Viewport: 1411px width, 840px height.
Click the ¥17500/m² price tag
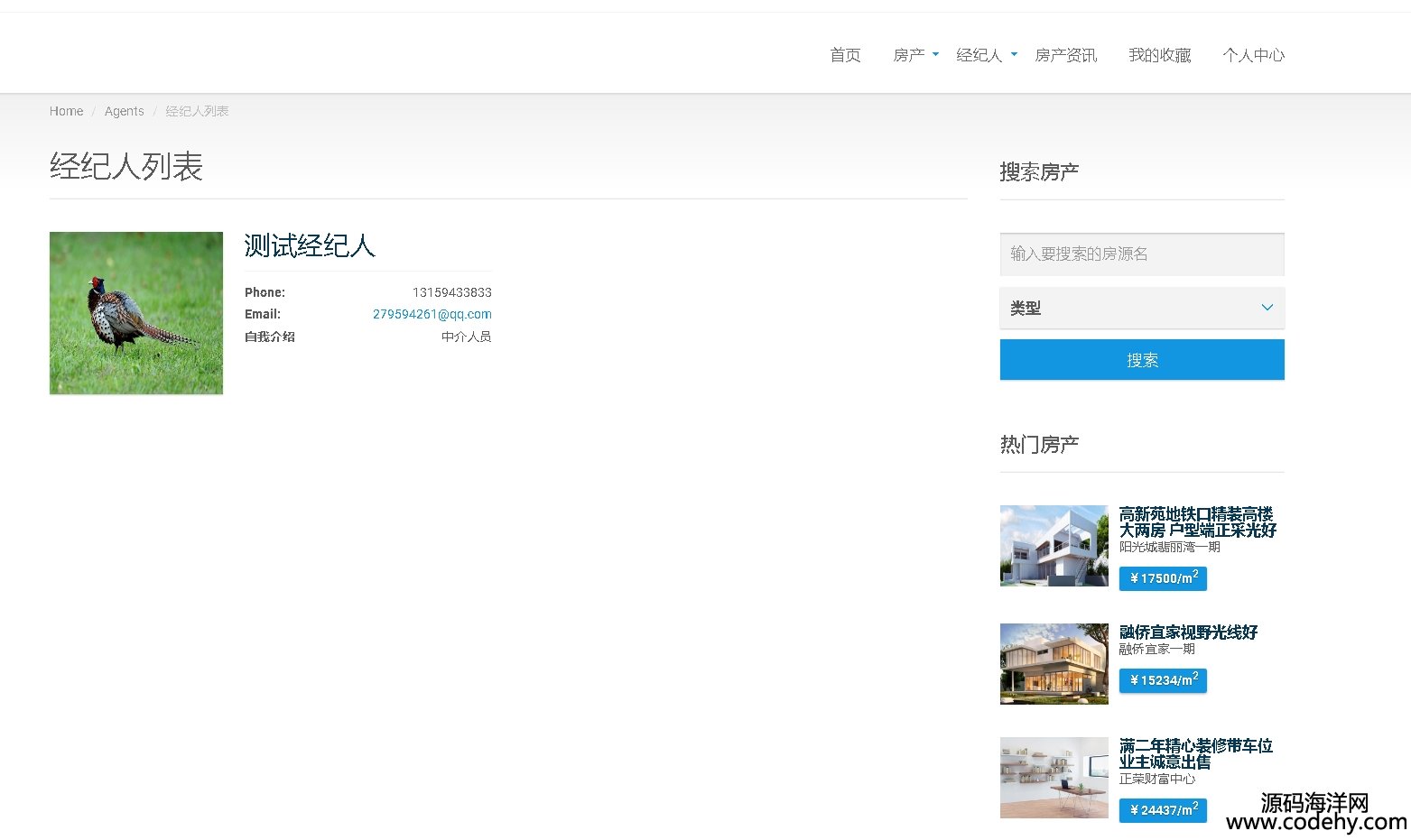tap(1163, 578)
